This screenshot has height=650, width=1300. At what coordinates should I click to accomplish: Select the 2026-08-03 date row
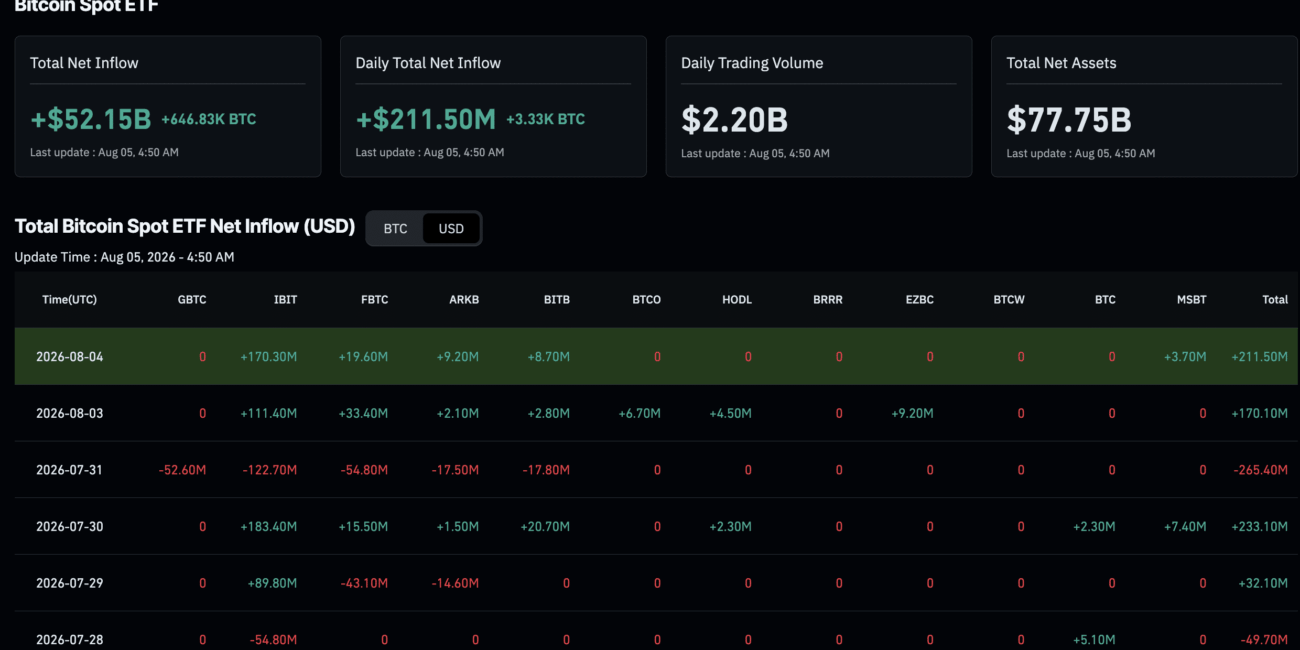657,413
